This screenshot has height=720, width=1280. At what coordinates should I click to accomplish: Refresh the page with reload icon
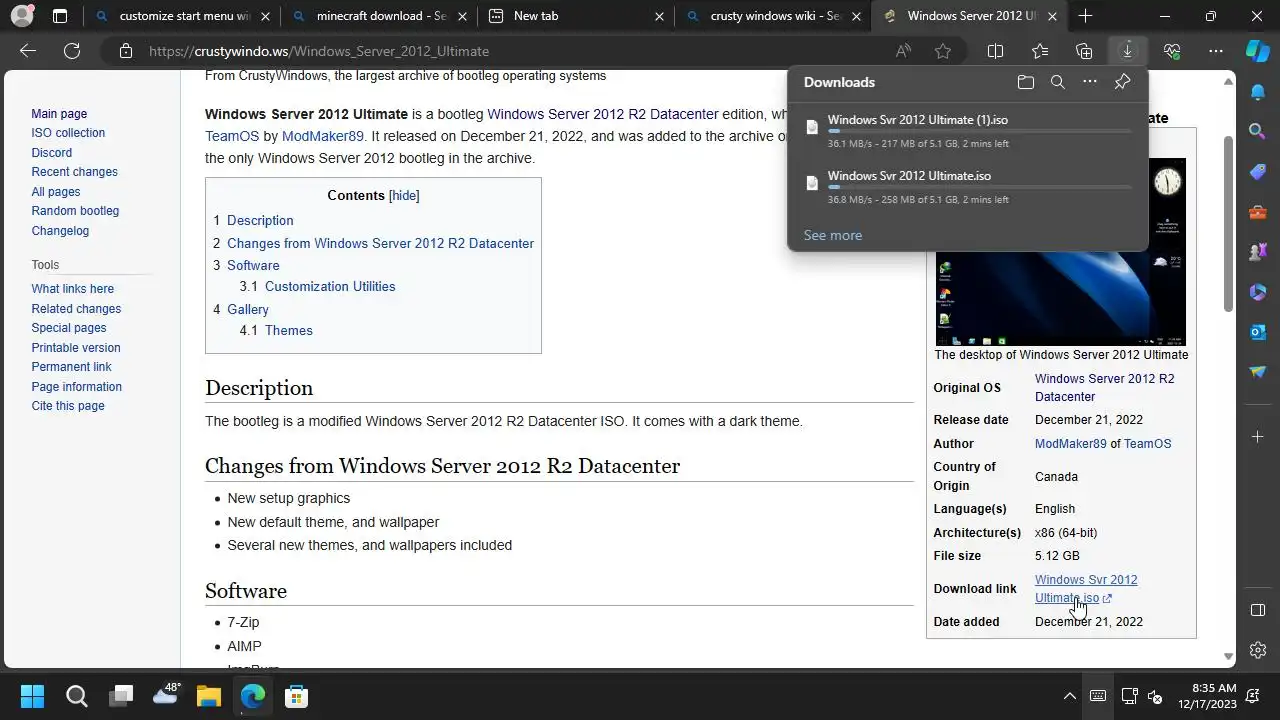(72, 51)
